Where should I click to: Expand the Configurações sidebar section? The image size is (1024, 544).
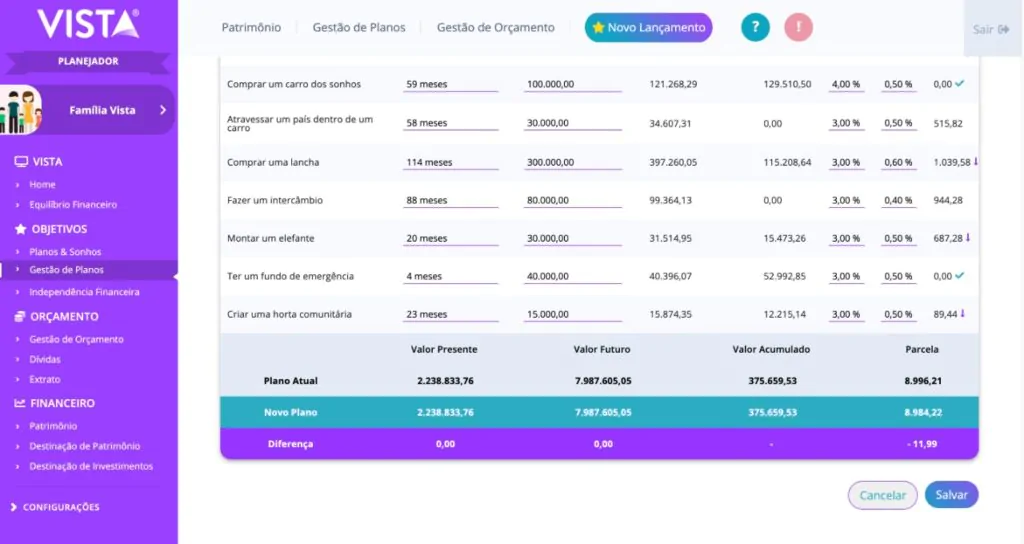pos(60,507)
